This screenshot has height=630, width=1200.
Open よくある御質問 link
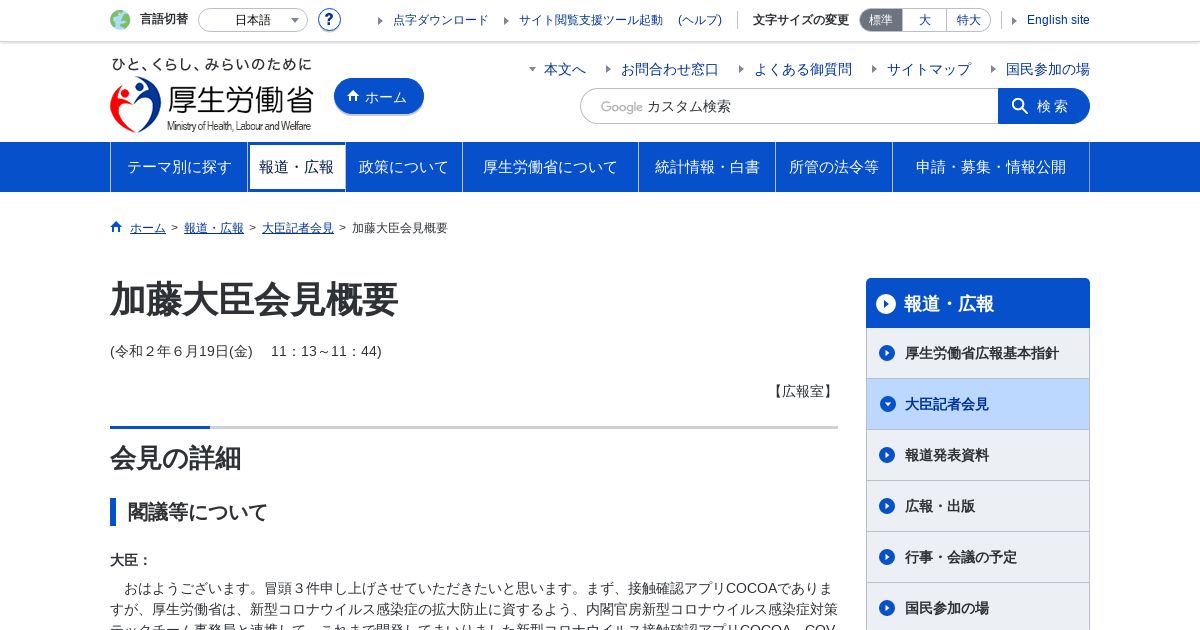pyautogui.click(x=803, y=69)
